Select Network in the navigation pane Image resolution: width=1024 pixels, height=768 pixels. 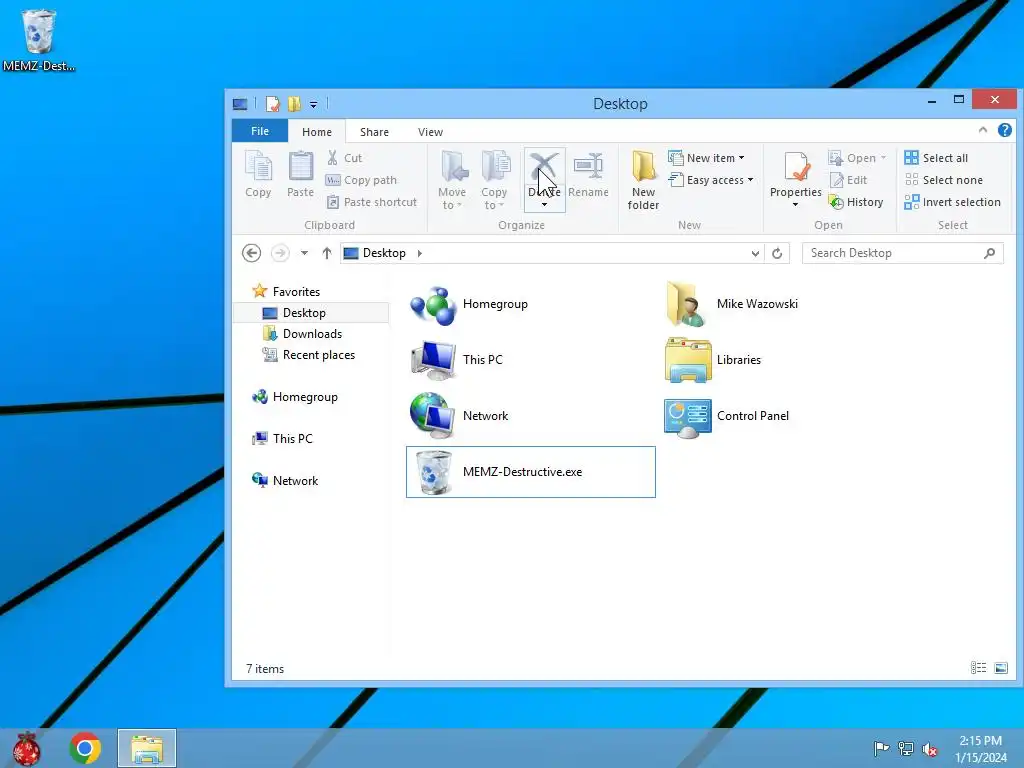point(285,481)
